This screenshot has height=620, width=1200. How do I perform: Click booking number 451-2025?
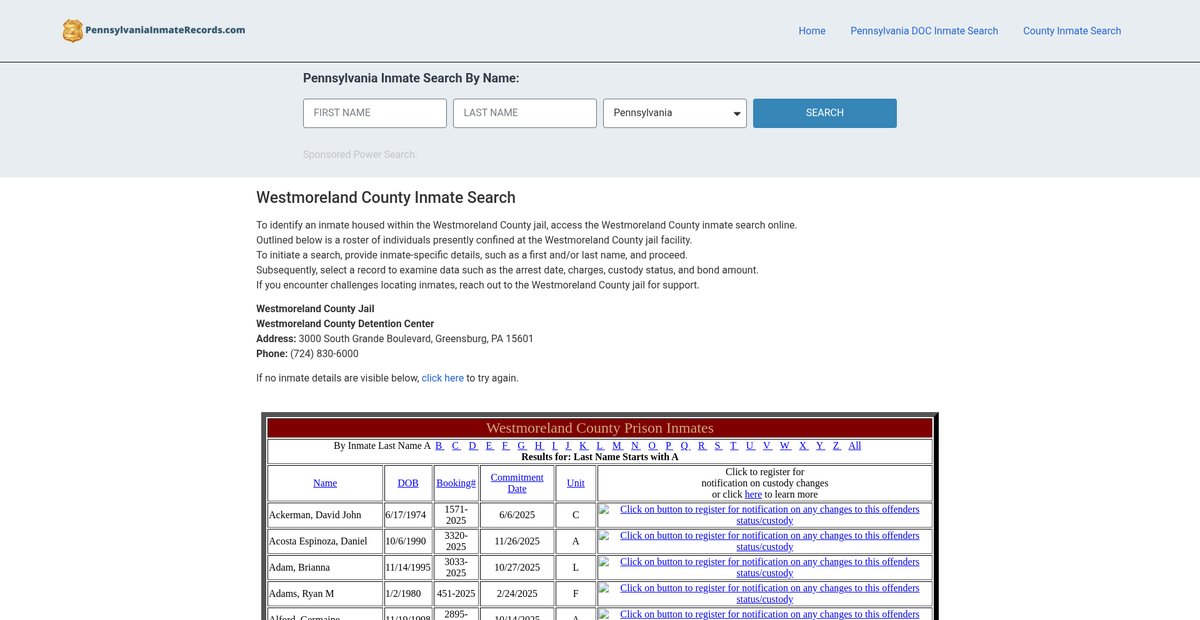click(456, 593)
